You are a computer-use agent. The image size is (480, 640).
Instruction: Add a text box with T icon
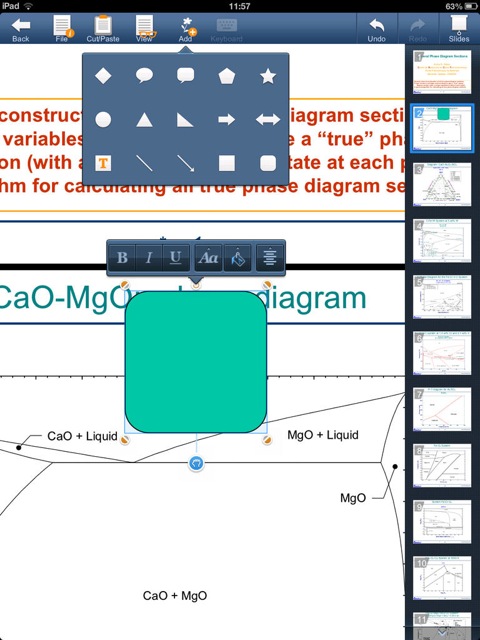click(x=103, y=163)
